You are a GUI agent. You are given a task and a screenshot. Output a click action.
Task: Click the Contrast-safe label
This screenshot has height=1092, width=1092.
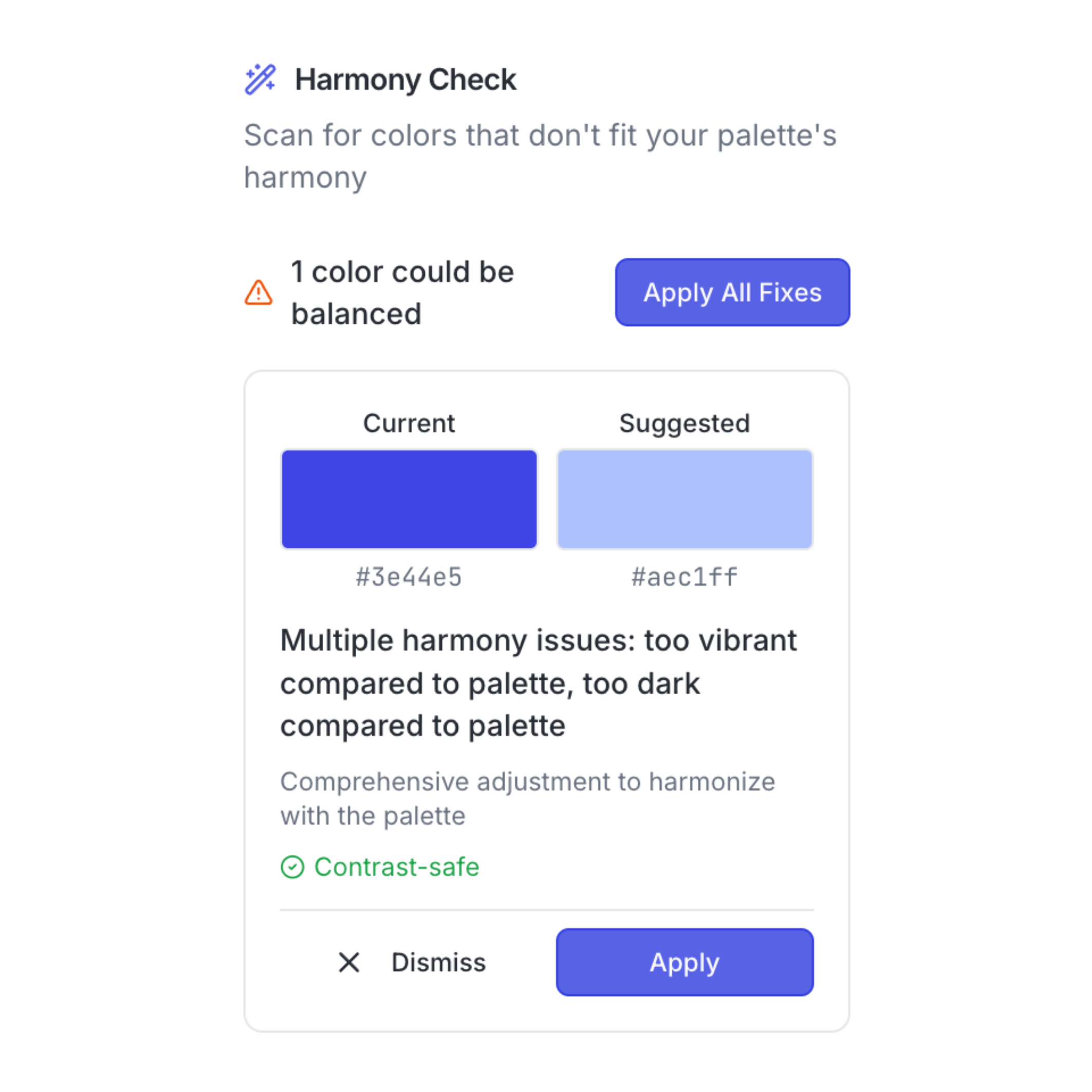click(x=396, y=866)
